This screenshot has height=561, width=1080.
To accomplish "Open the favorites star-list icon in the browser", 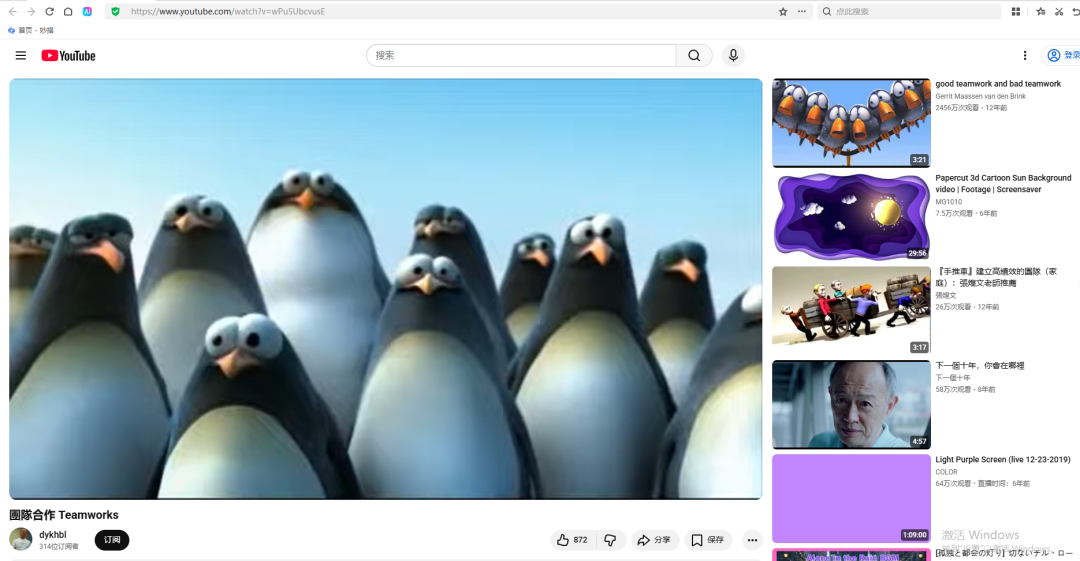I will [1041, 12].
